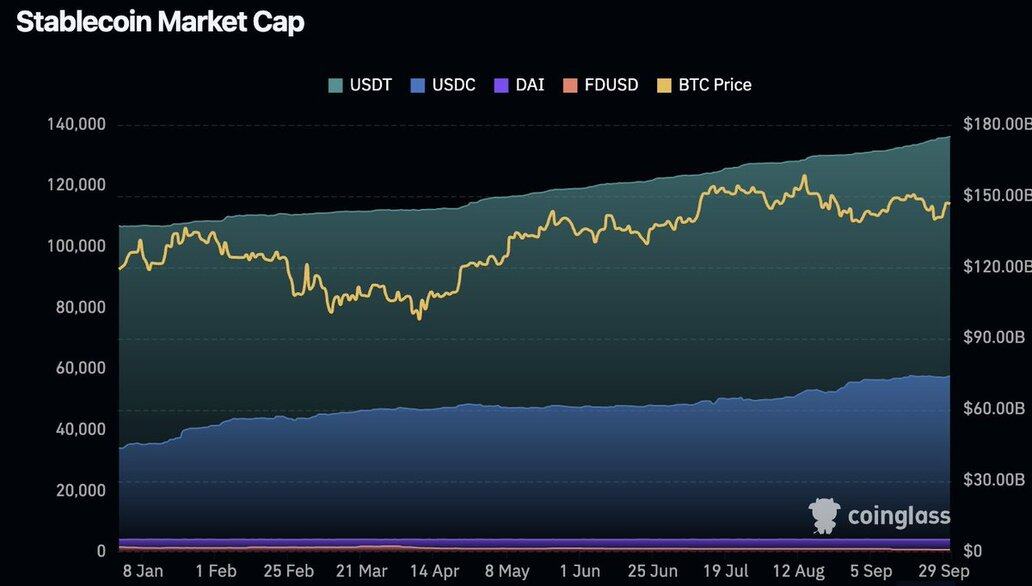
Task: Click the Stablecoin Market Cap title
Action: coord(160,24)
